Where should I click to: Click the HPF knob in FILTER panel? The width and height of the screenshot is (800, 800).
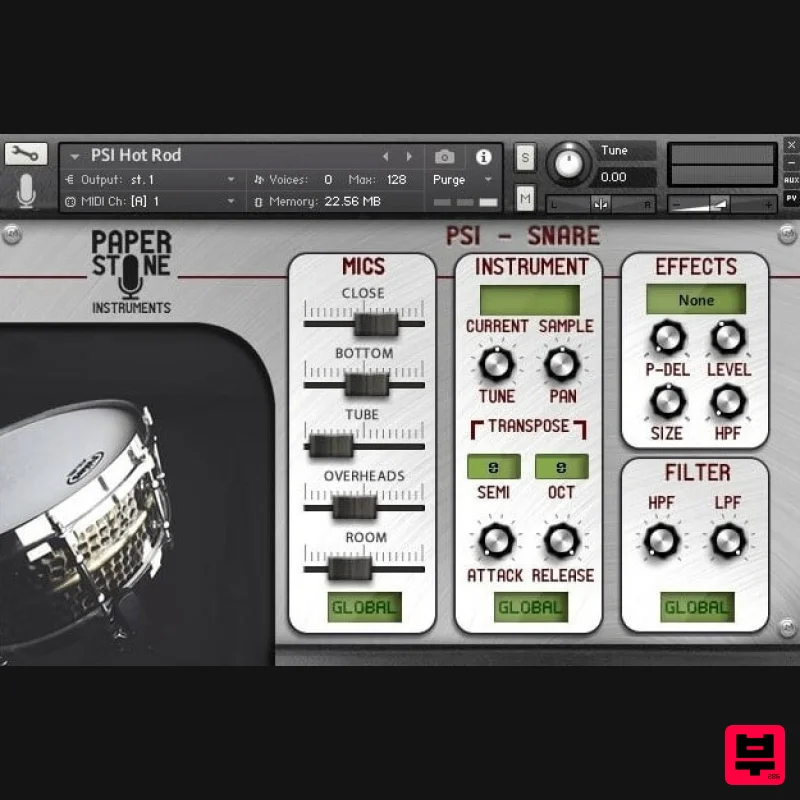[x=661, y=540]
